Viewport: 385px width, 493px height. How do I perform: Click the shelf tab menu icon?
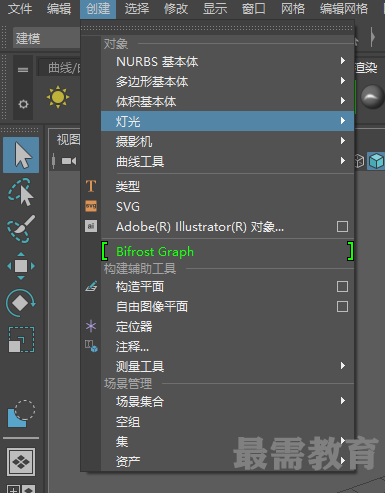point(23,70)
